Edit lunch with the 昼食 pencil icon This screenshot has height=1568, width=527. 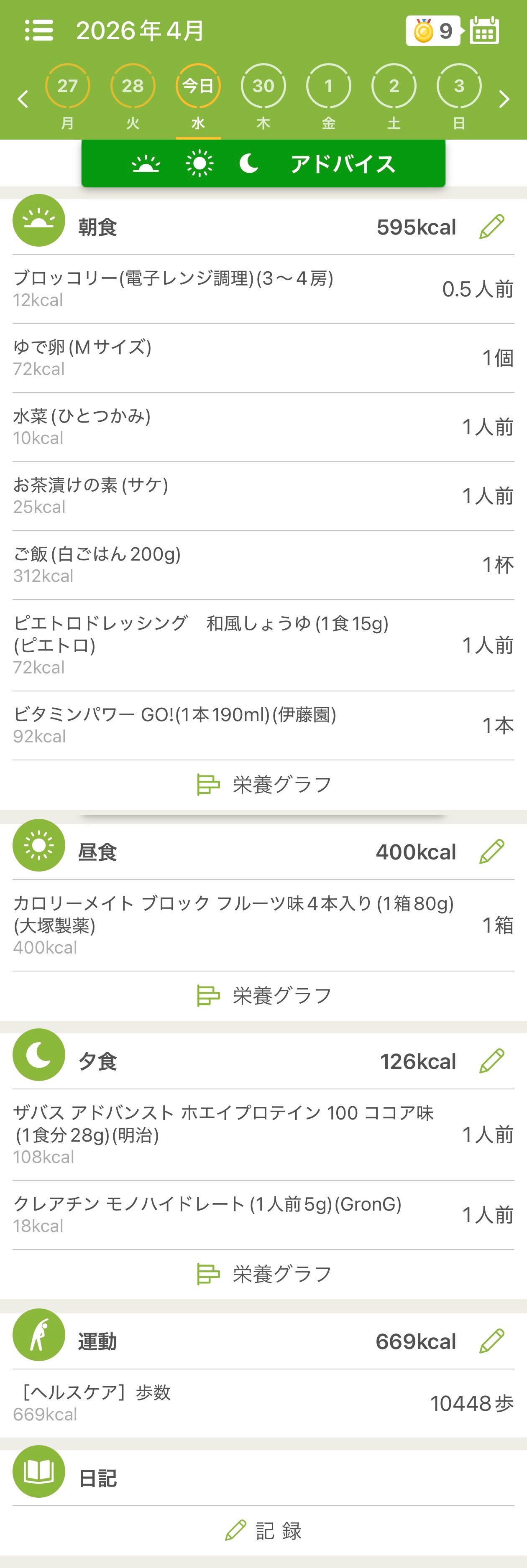[492, 852]
